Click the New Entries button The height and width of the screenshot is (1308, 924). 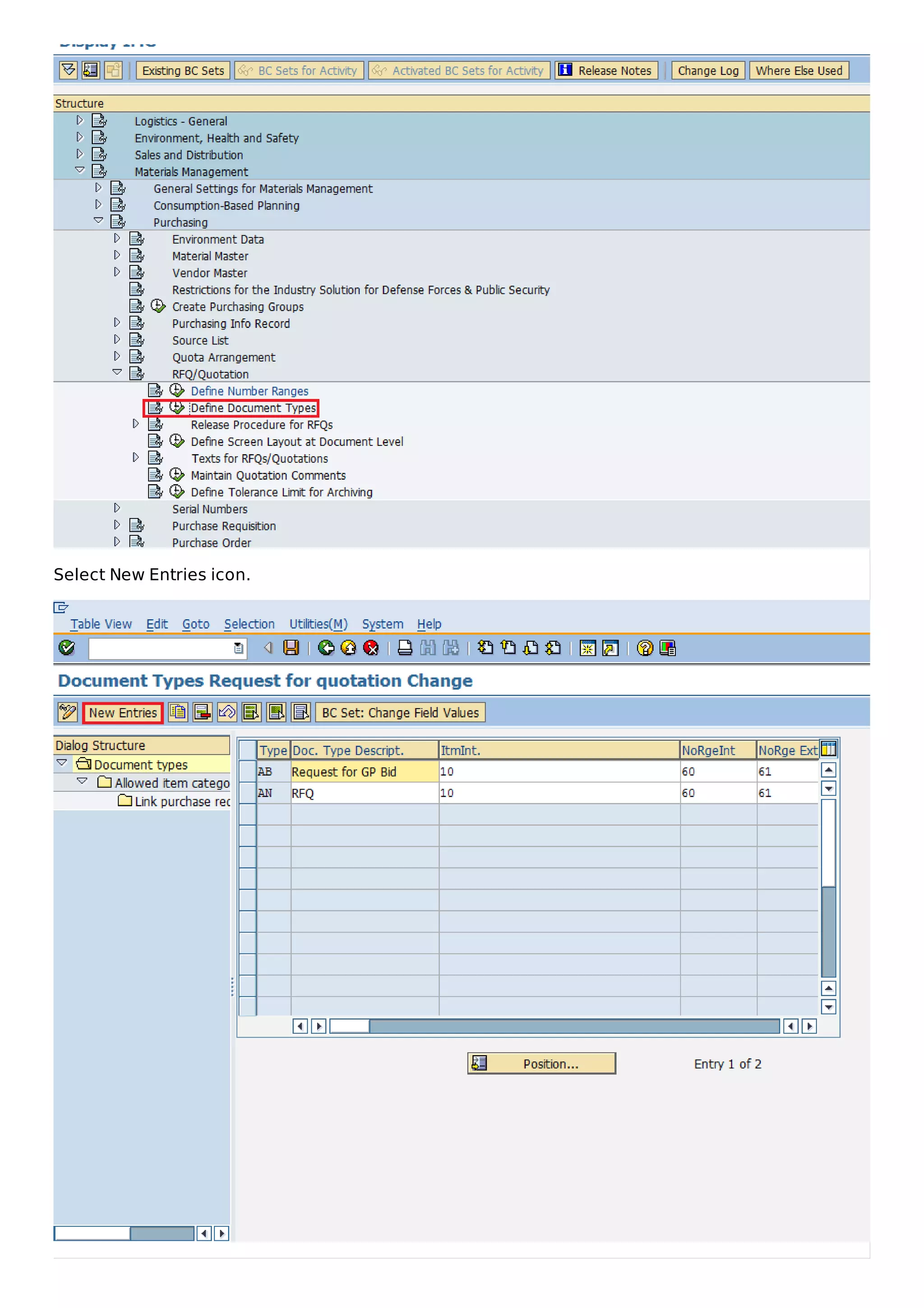[122, 713]
